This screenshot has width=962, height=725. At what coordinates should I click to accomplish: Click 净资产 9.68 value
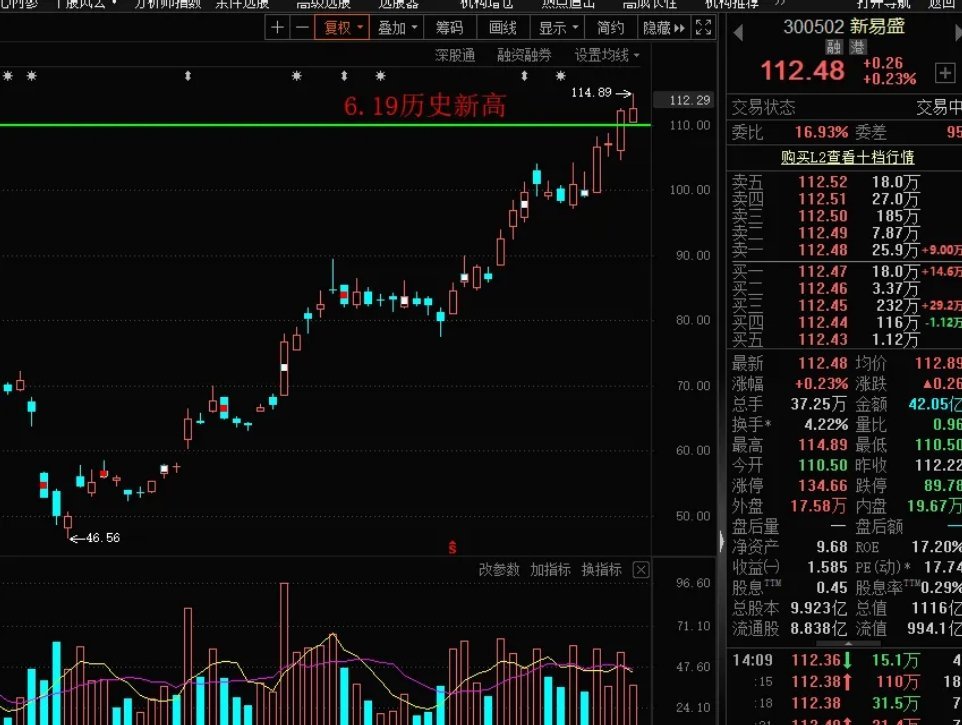pyautogui.click(x=832, y=547)
